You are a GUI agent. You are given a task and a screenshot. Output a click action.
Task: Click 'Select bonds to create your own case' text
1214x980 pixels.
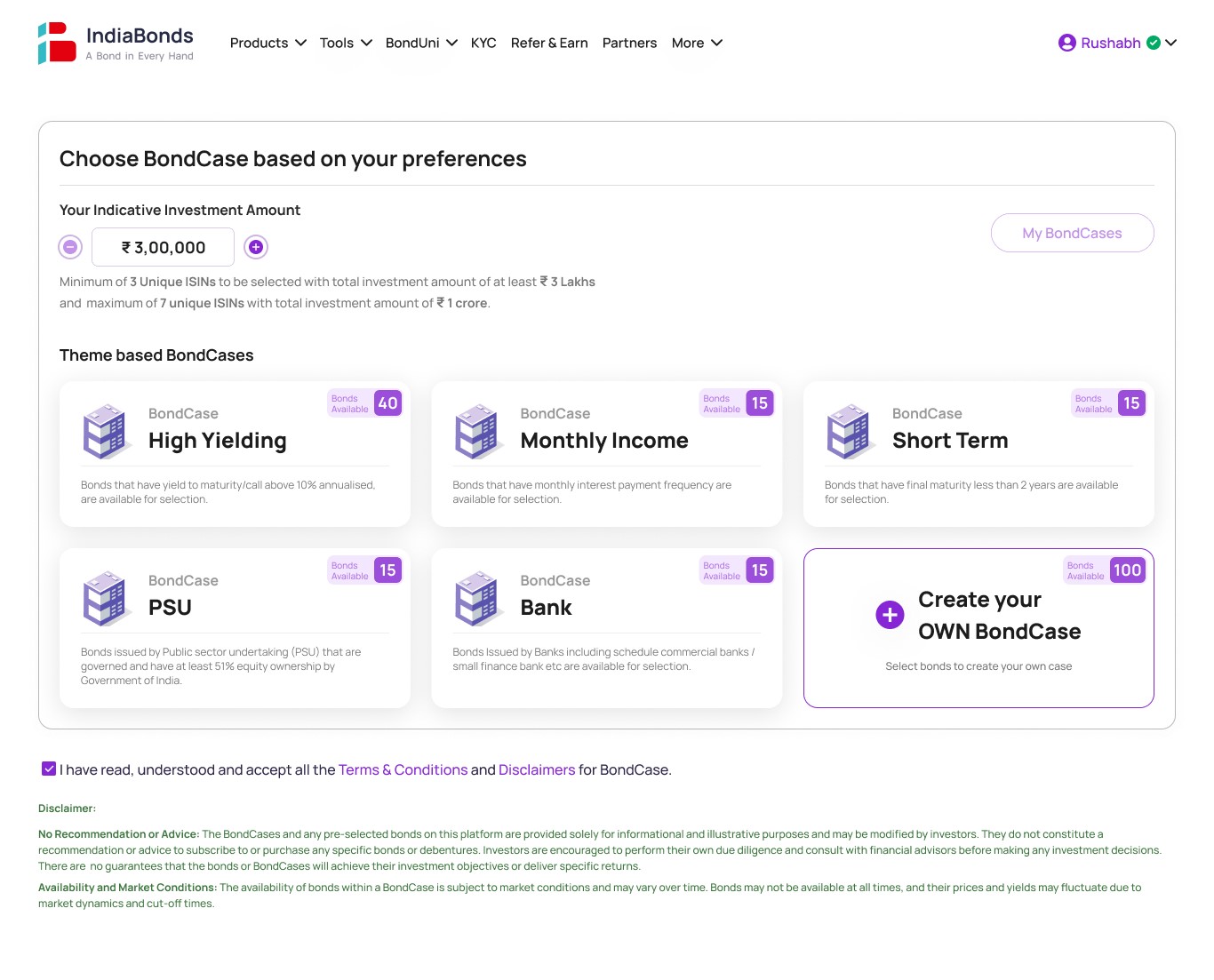point(978,666)
